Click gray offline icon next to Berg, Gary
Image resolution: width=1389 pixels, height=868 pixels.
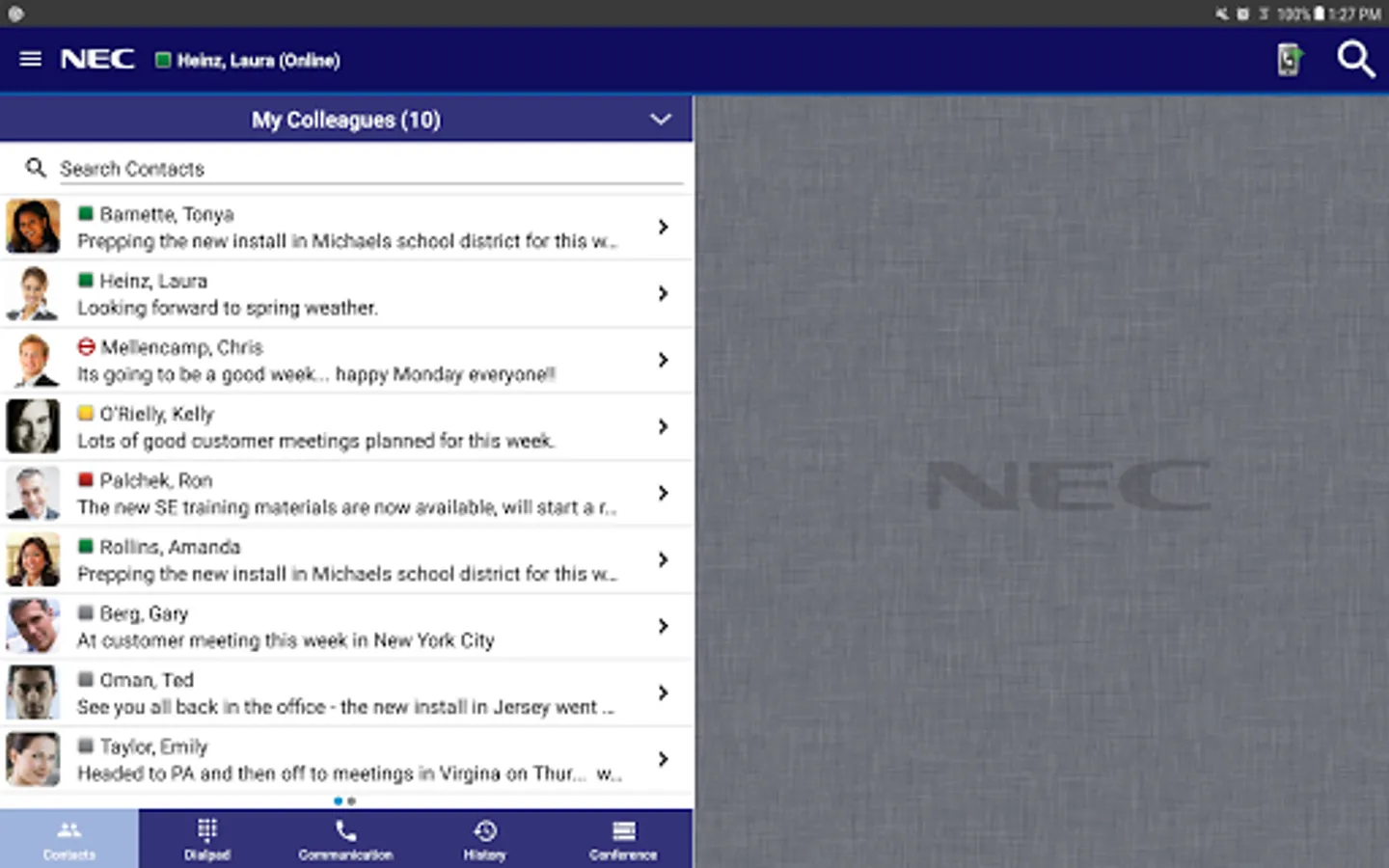coord(86,612)
